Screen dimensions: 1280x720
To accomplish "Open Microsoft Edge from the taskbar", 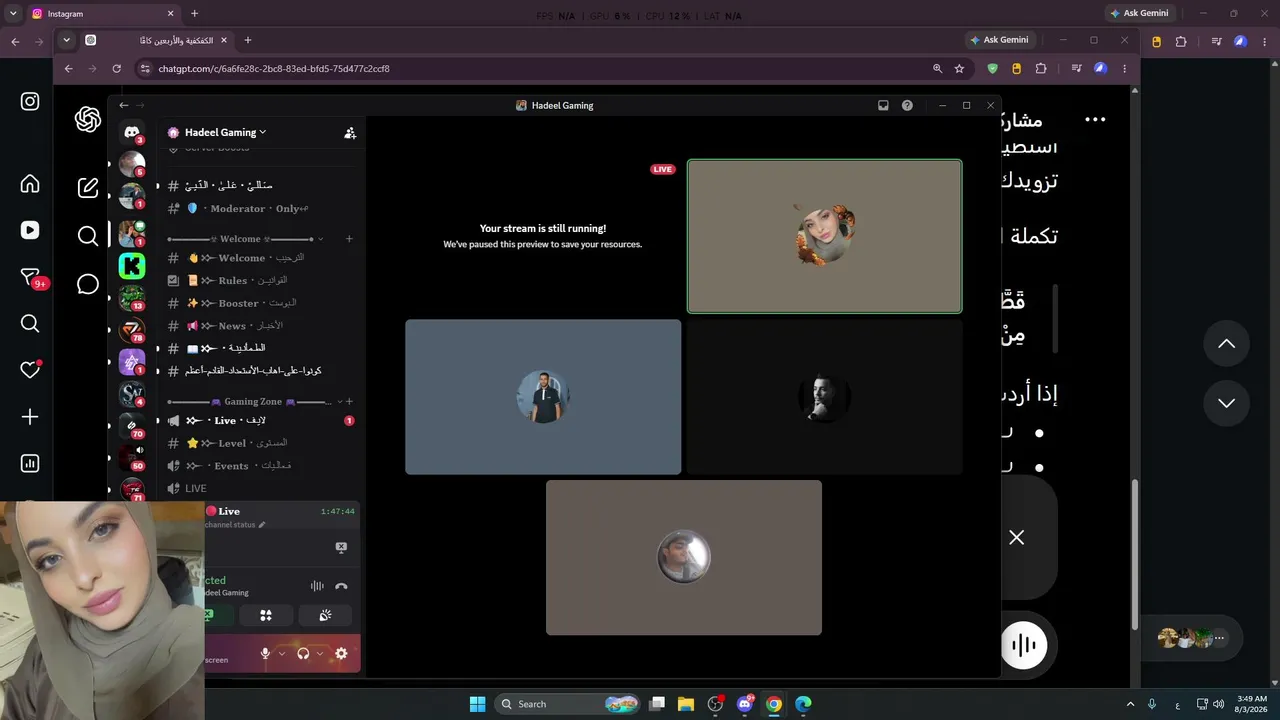I will [x=803, y=704].
